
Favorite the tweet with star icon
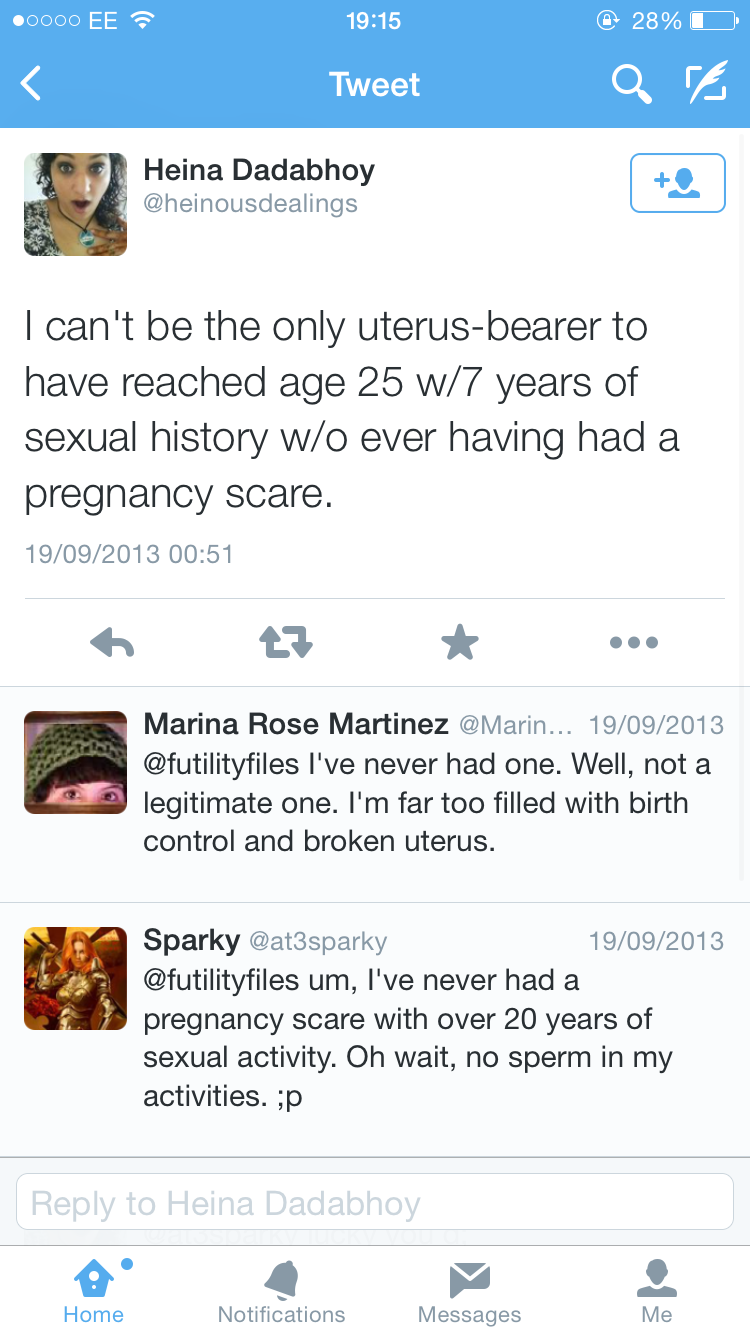pyautogui.click(x=460, y=643)
